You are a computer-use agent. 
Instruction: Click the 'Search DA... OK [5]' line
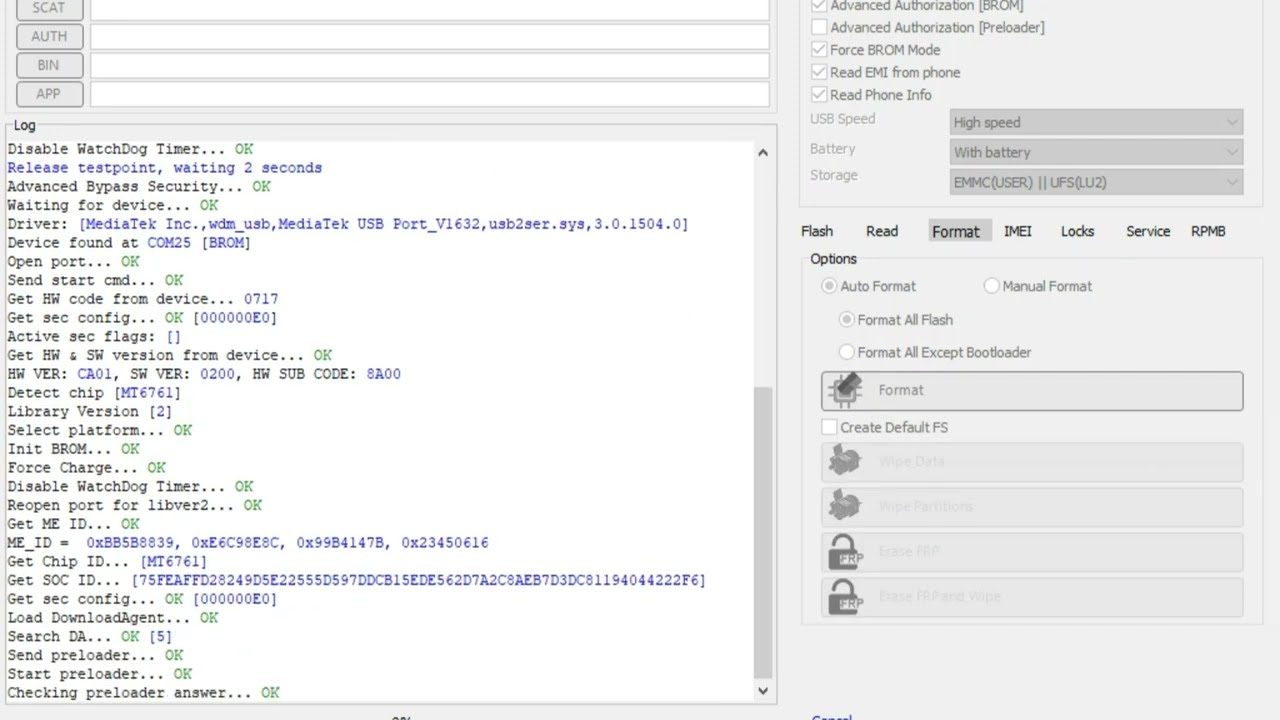(x=89, y=637)
